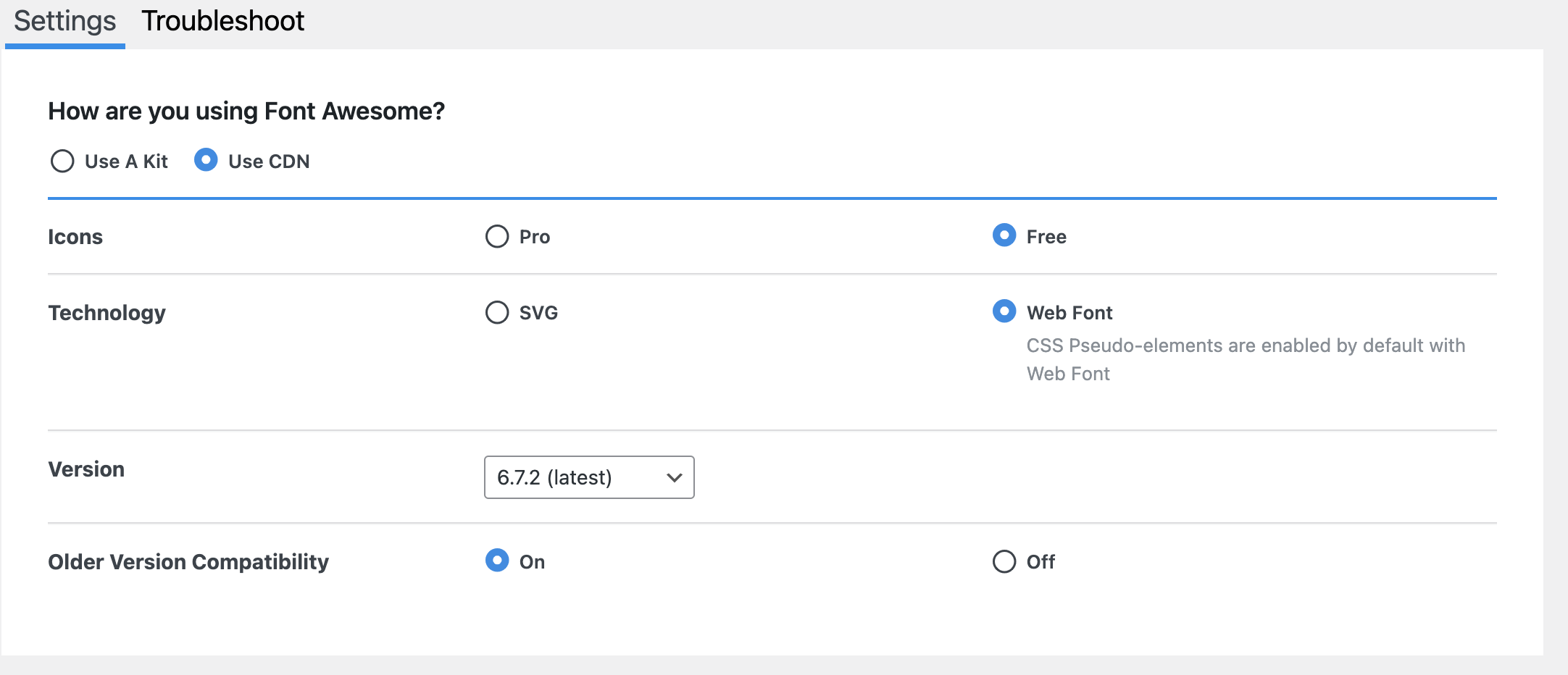
Task: Switch to the Troubleshoot tab
Action: coord(222,22)
